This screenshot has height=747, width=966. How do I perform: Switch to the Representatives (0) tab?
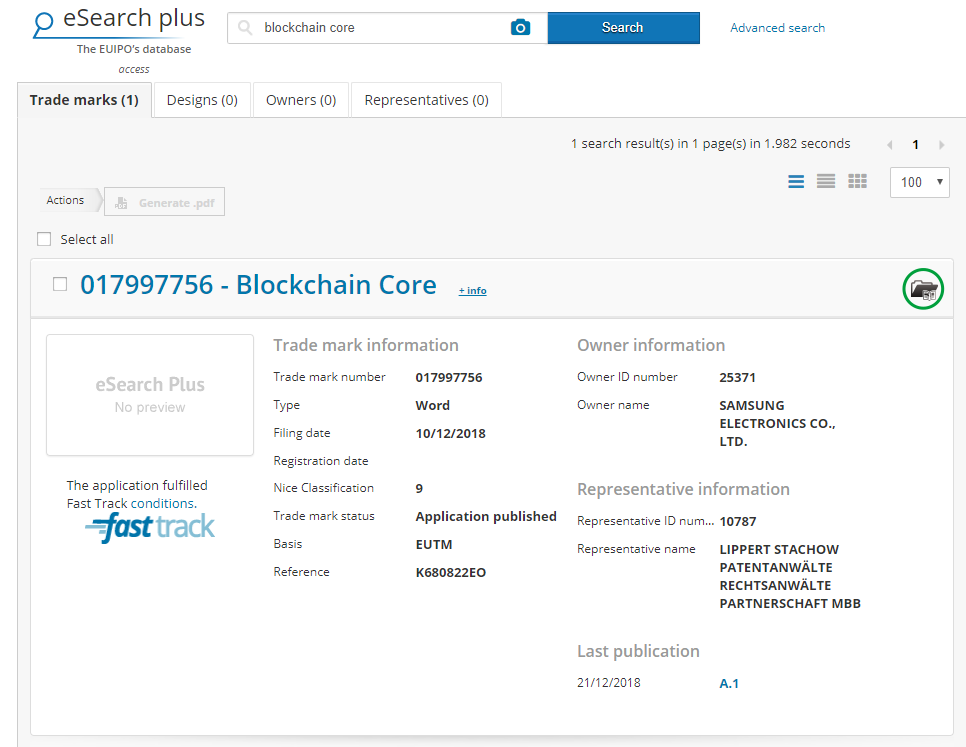(426, 100)
